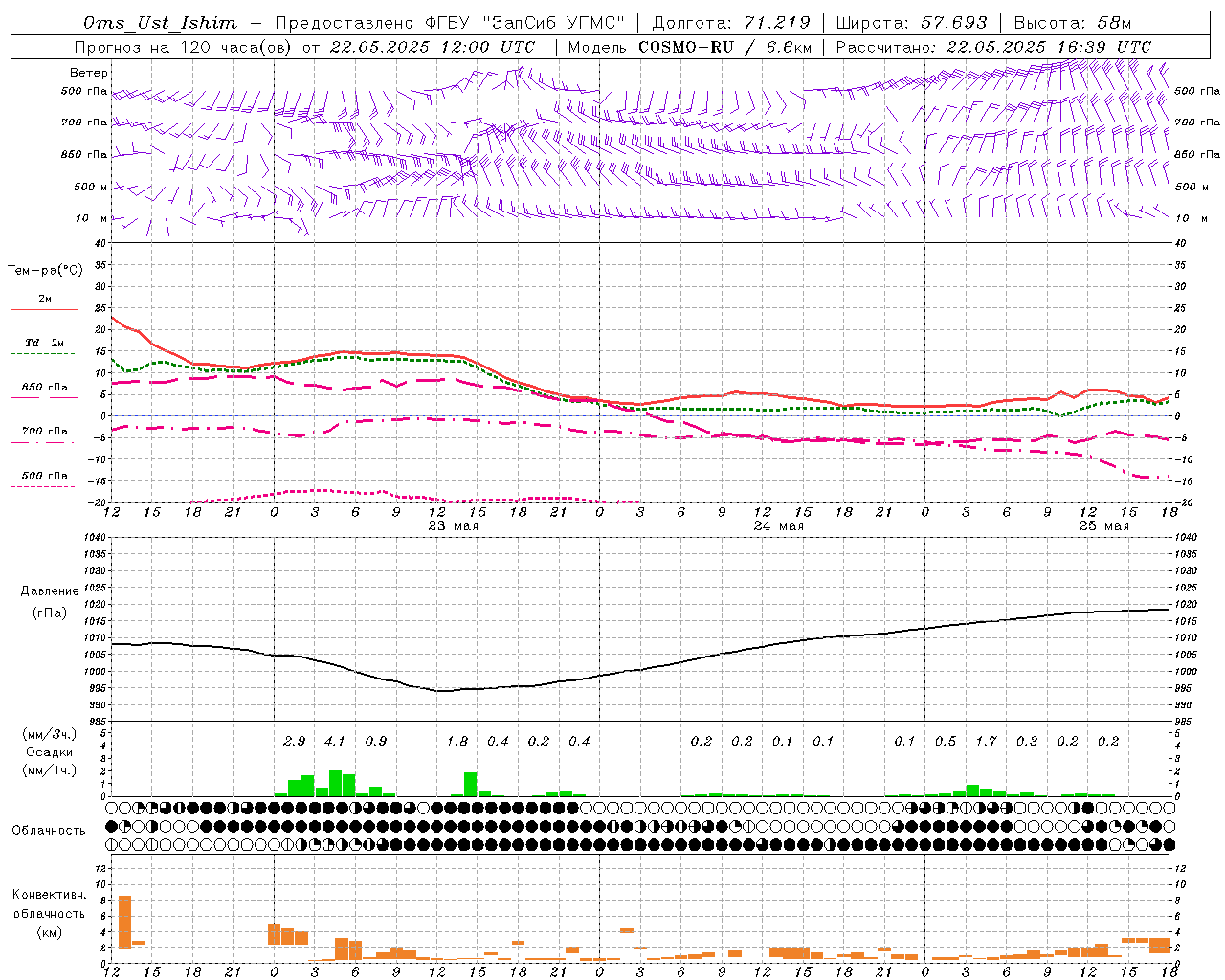Image resolution: width=1225 pixels, height=980 pixels.
Task: Click the Давление pressure panel label
Action: pos(50,591)
